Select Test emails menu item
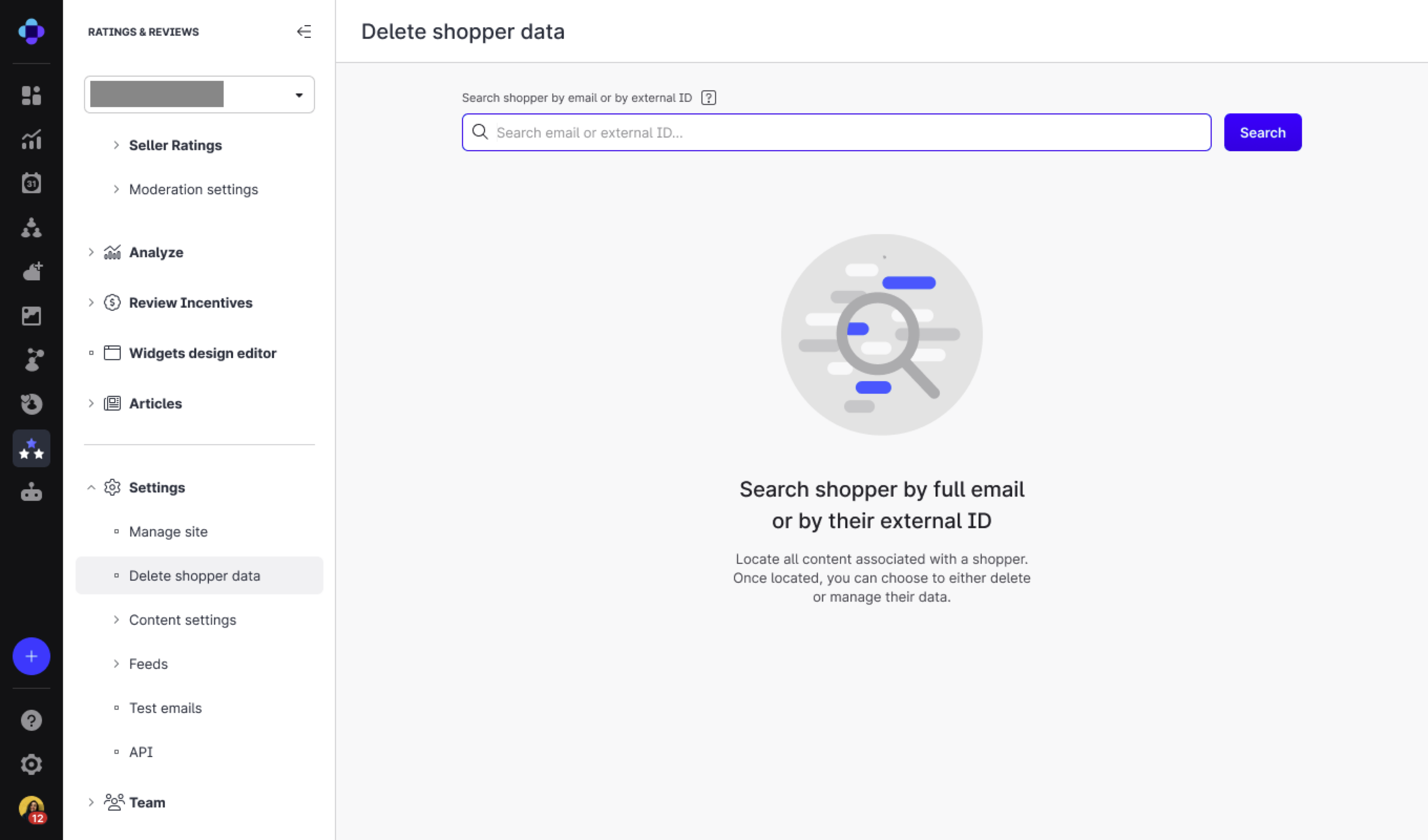The image size is (1428, 840). [x=165, y=708]
